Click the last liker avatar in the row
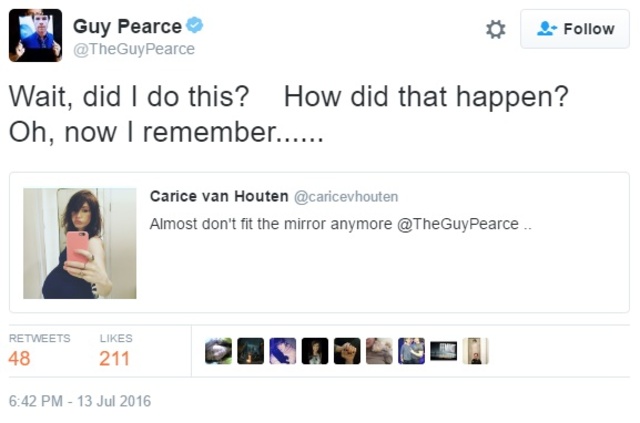 (x=475, y=351)
